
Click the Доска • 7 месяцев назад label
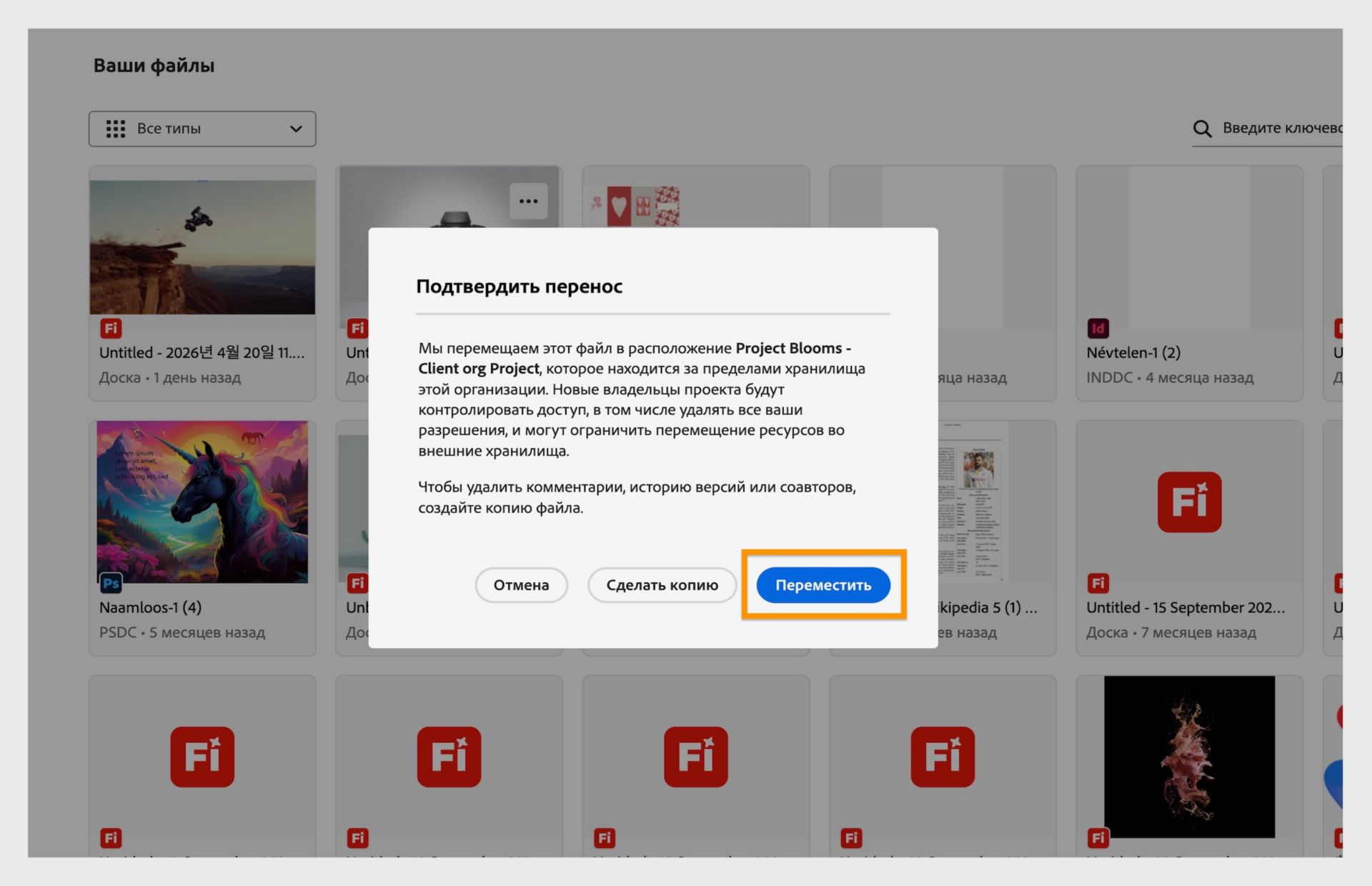coord(1171,632)
